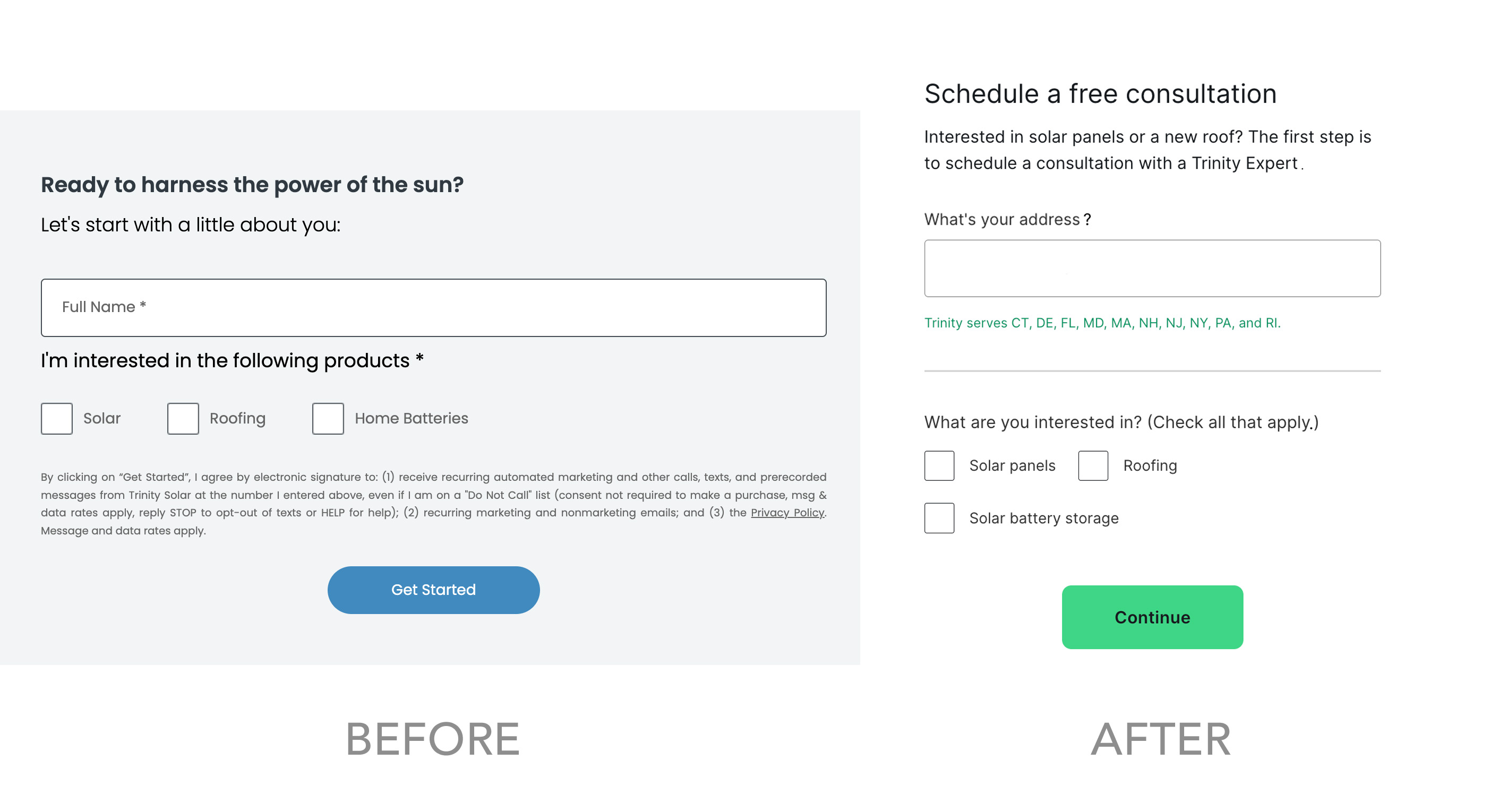Screen dimensions: 1490x812
Task: Click the green Continue button
Action: click(1153, 618)
